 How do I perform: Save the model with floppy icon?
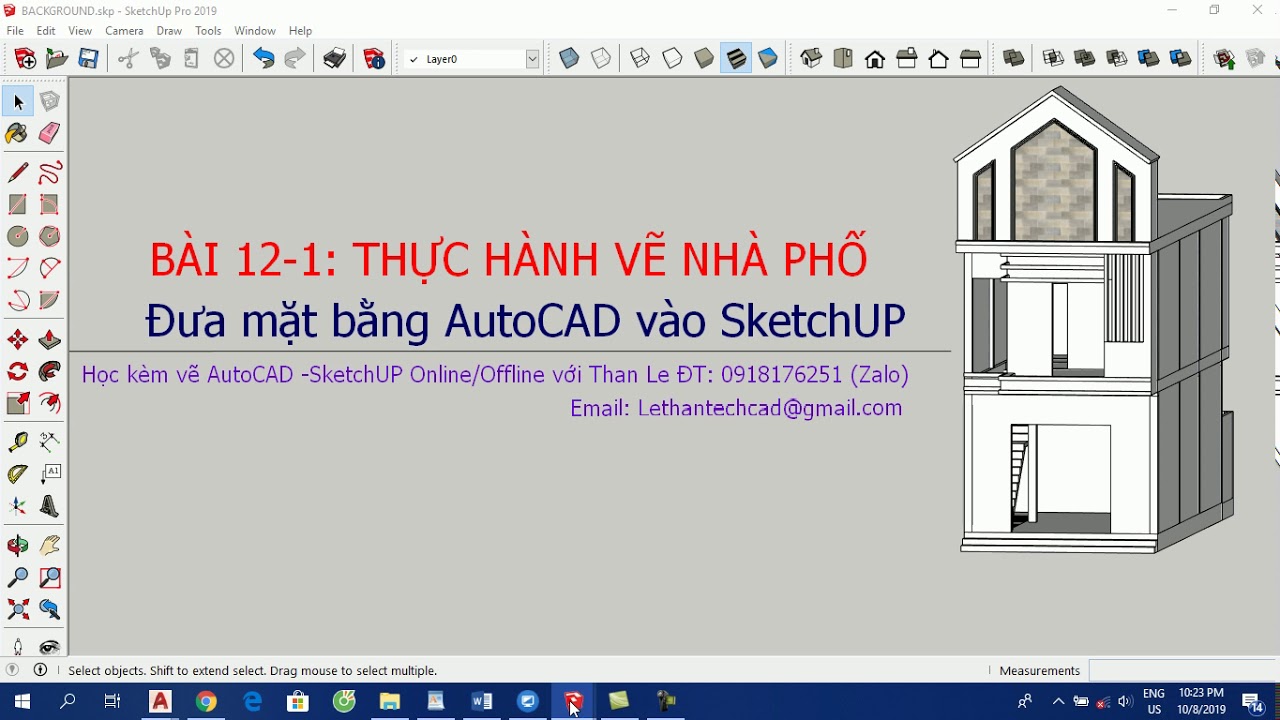pyautogui.click(x=89, y=59)
